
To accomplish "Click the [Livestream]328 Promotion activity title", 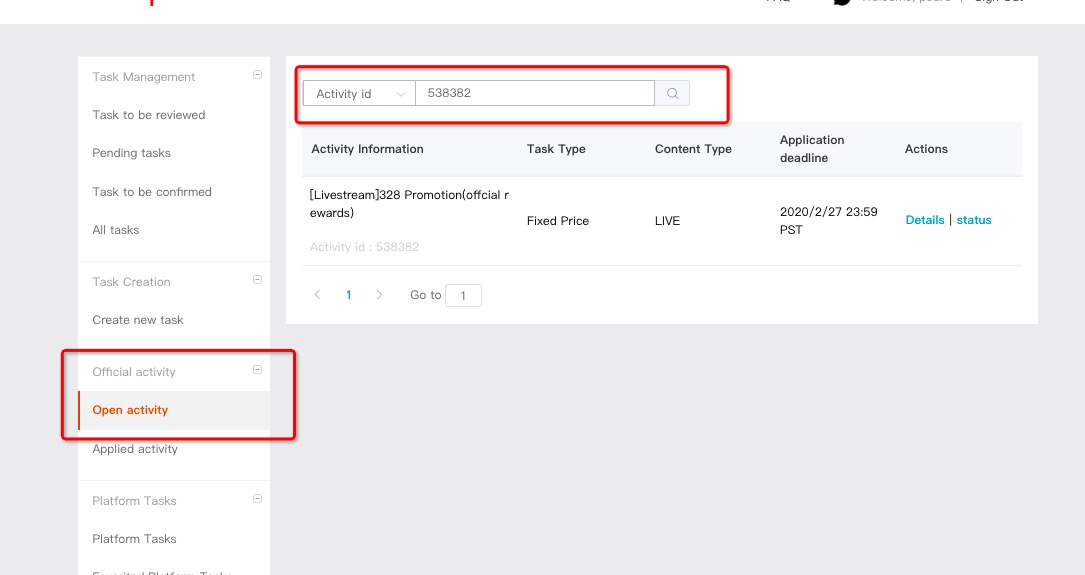I will pos(409,203).
